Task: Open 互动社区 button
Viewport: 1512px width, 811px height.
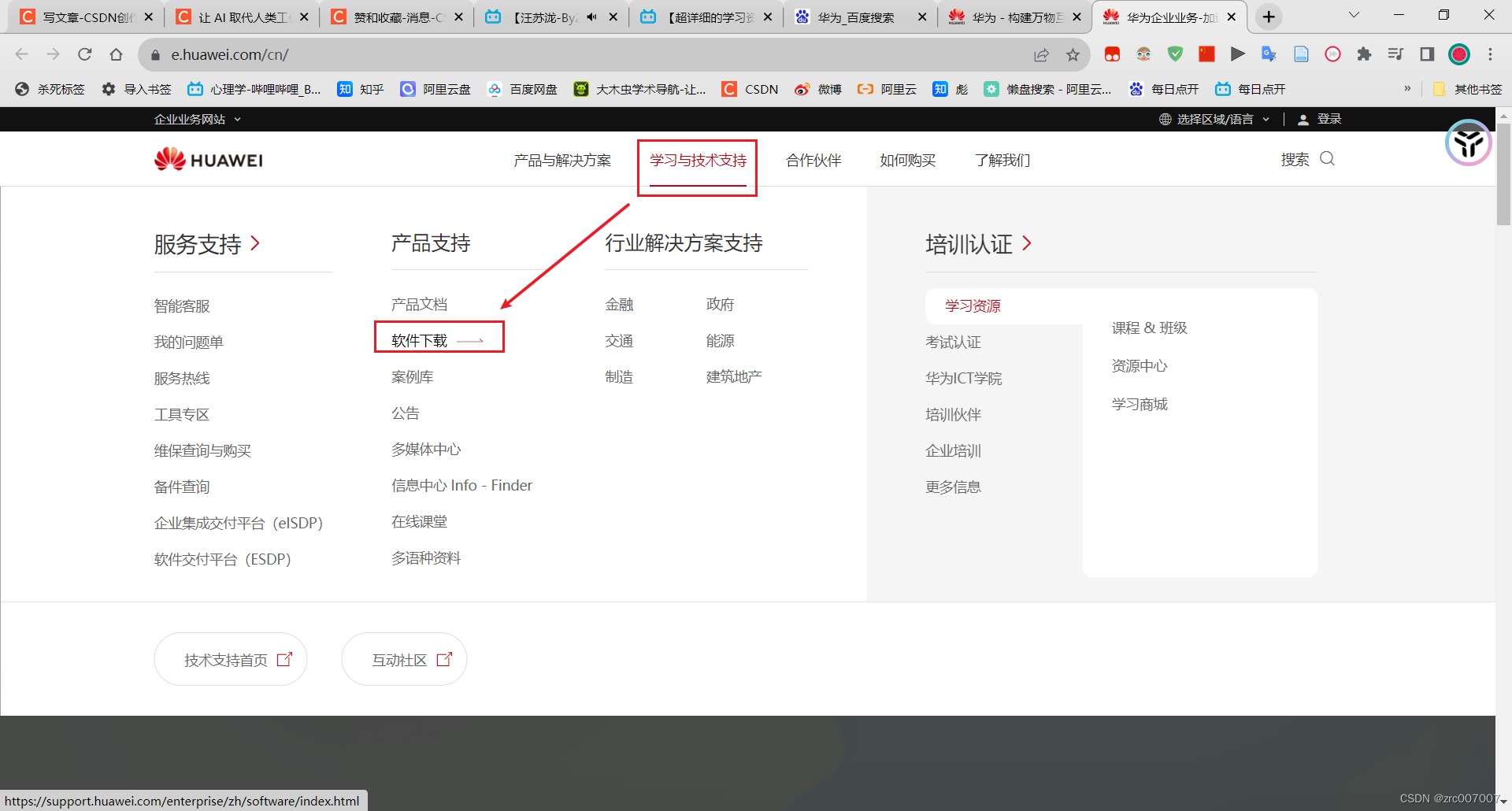Action: (x=404, y=659)
